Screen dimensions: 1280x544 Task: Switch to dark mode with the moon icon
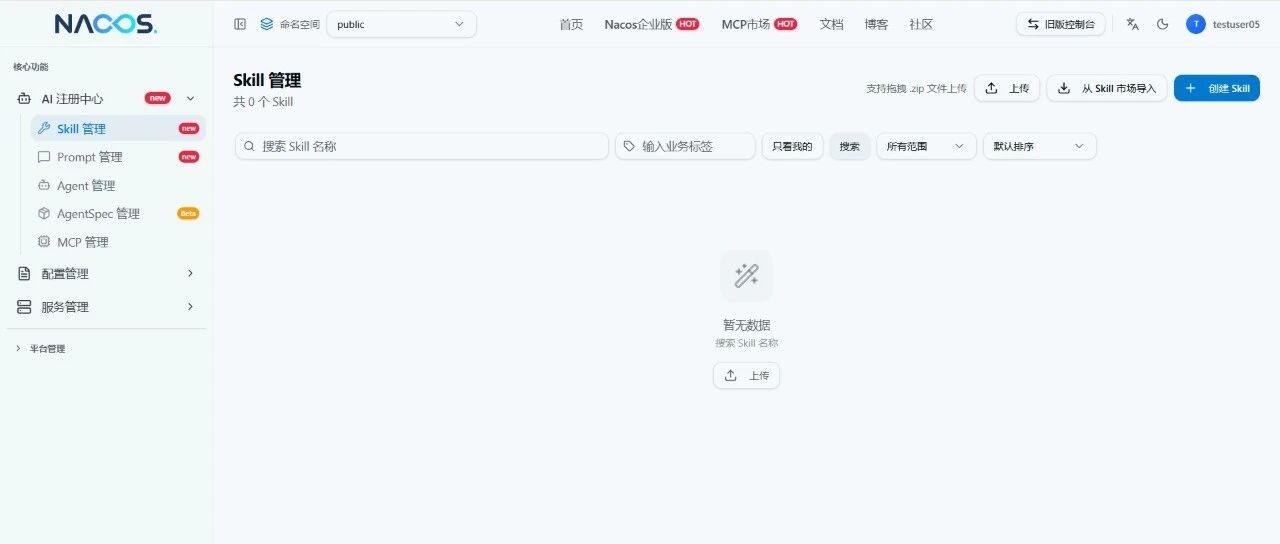(1162, 24)
